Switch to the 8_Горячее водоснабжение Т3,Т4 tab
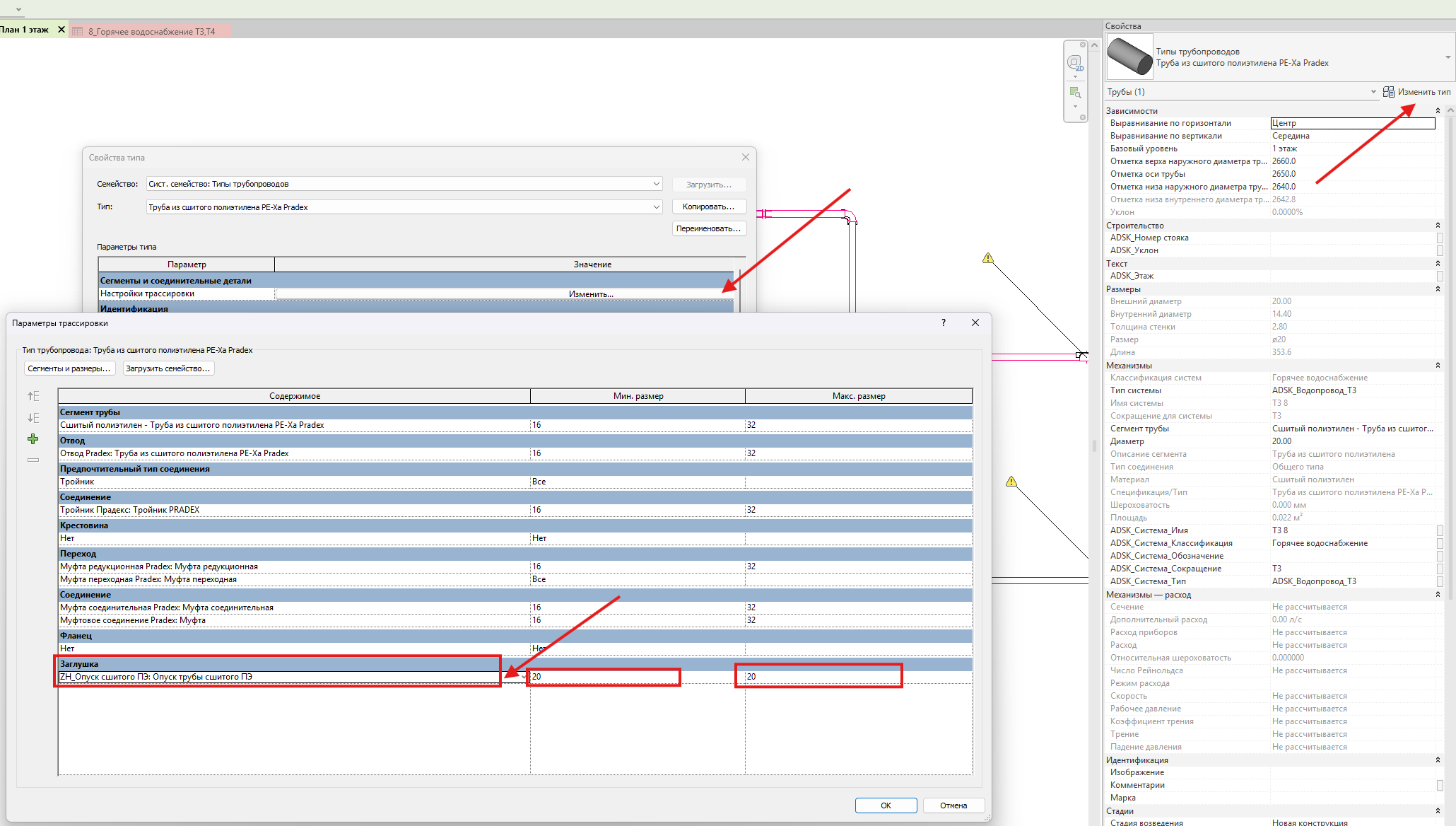This screenshot has width=1456, height=826. click(x=151, y=32)
